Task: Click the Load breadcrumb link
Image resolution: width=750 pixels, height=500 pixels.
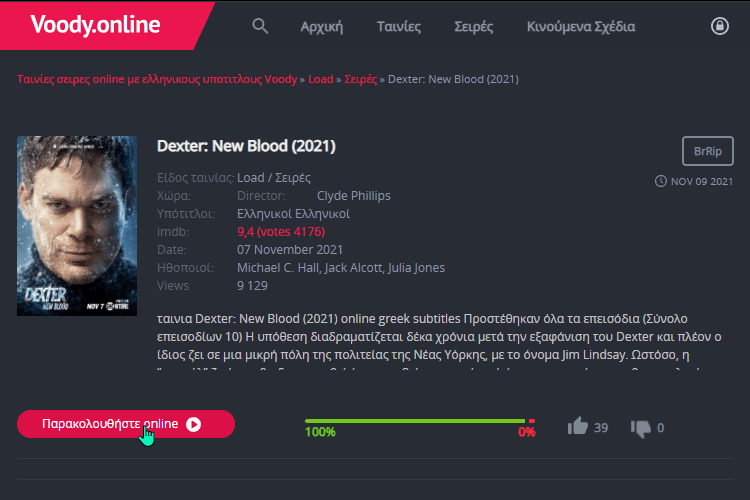Action: [320, 79]
